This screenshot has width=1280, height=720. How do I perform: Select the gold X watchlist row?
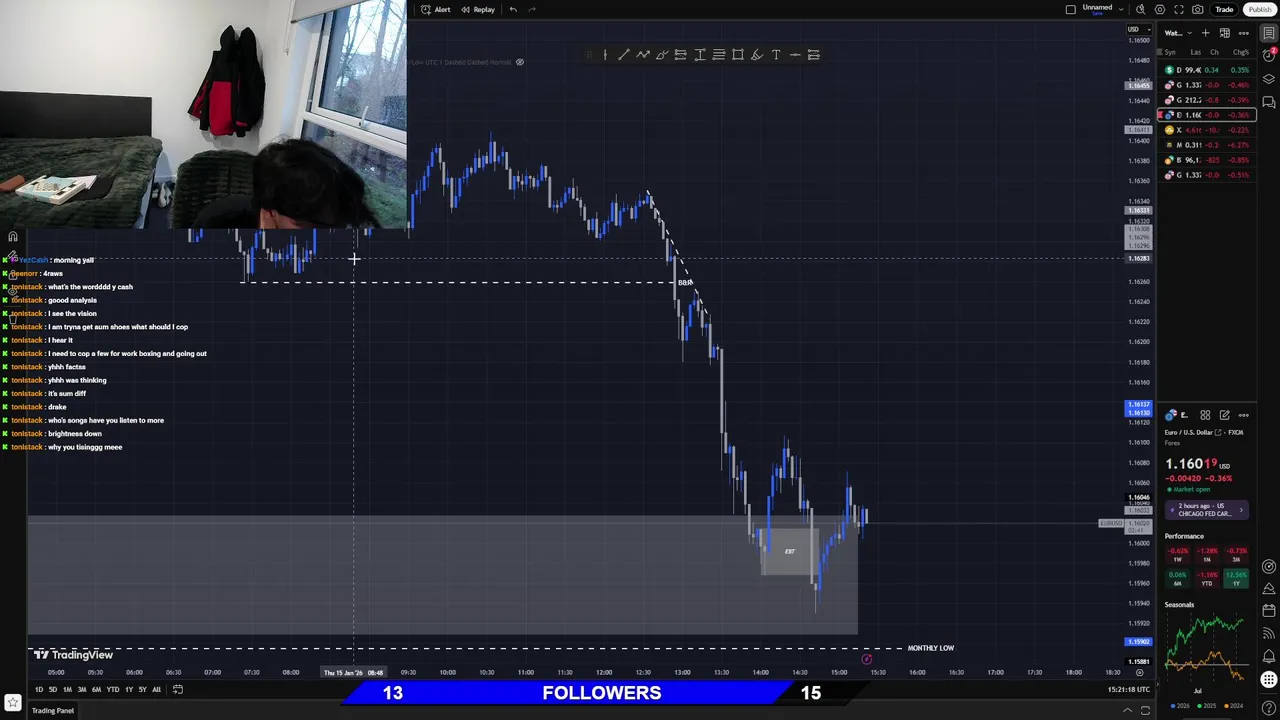click(1206, 130)
